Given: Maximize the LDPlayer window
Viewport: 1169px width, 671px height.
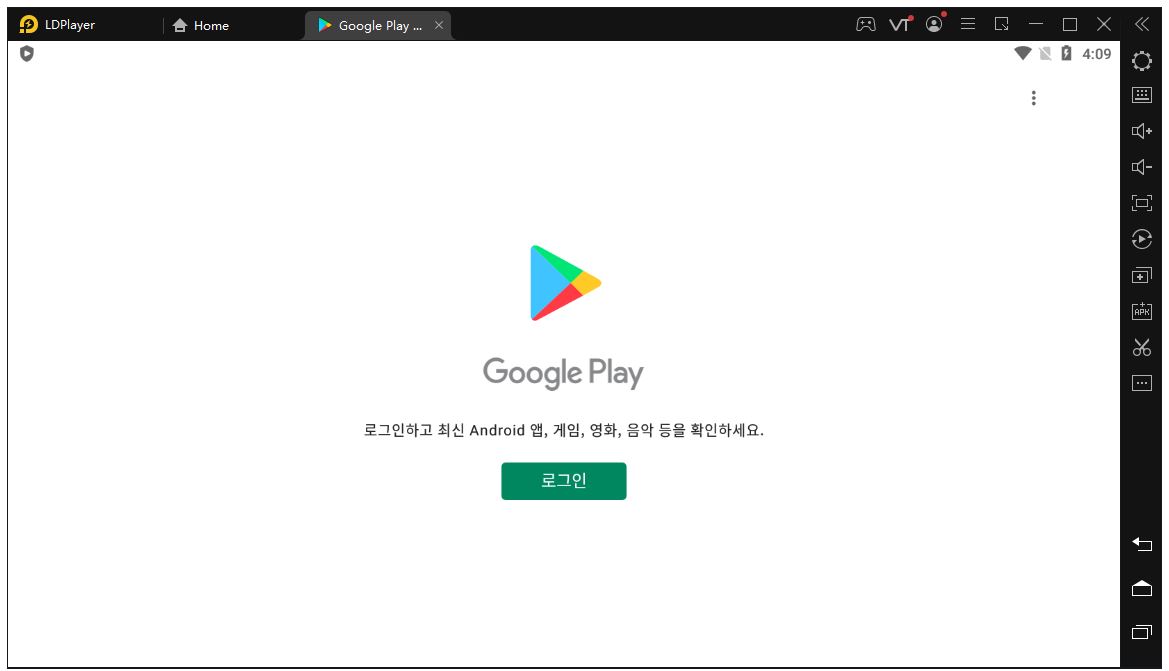Looking at the screenshot, I should point(1070,25).
